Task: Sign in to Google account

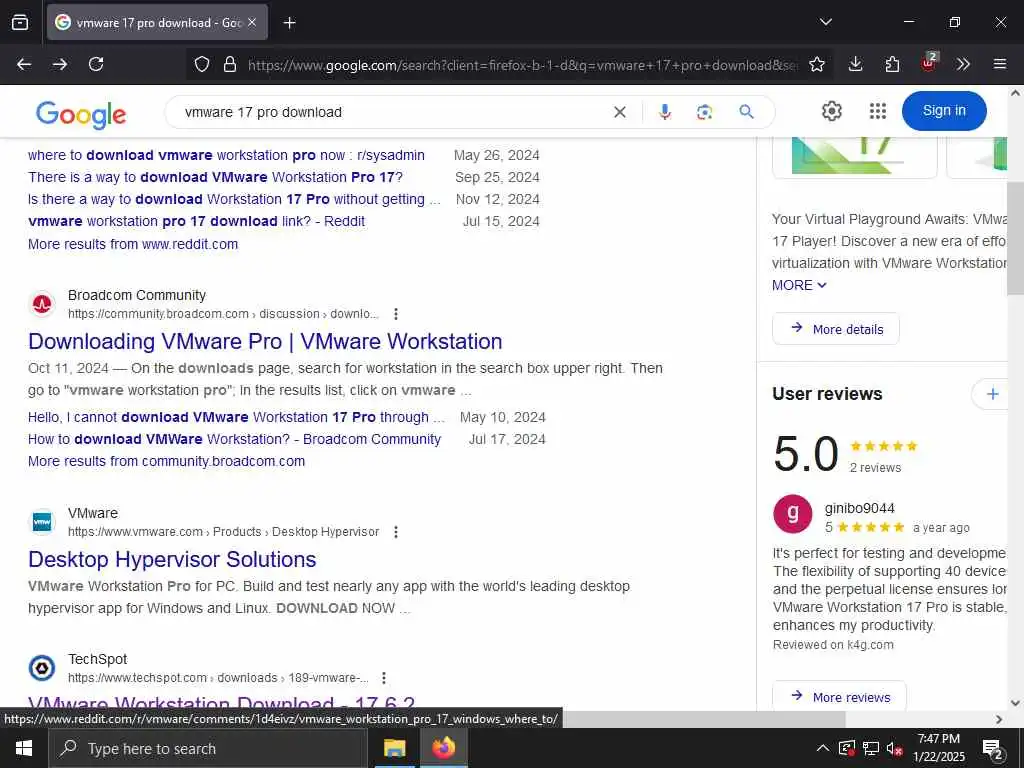Action: point(944,110)
